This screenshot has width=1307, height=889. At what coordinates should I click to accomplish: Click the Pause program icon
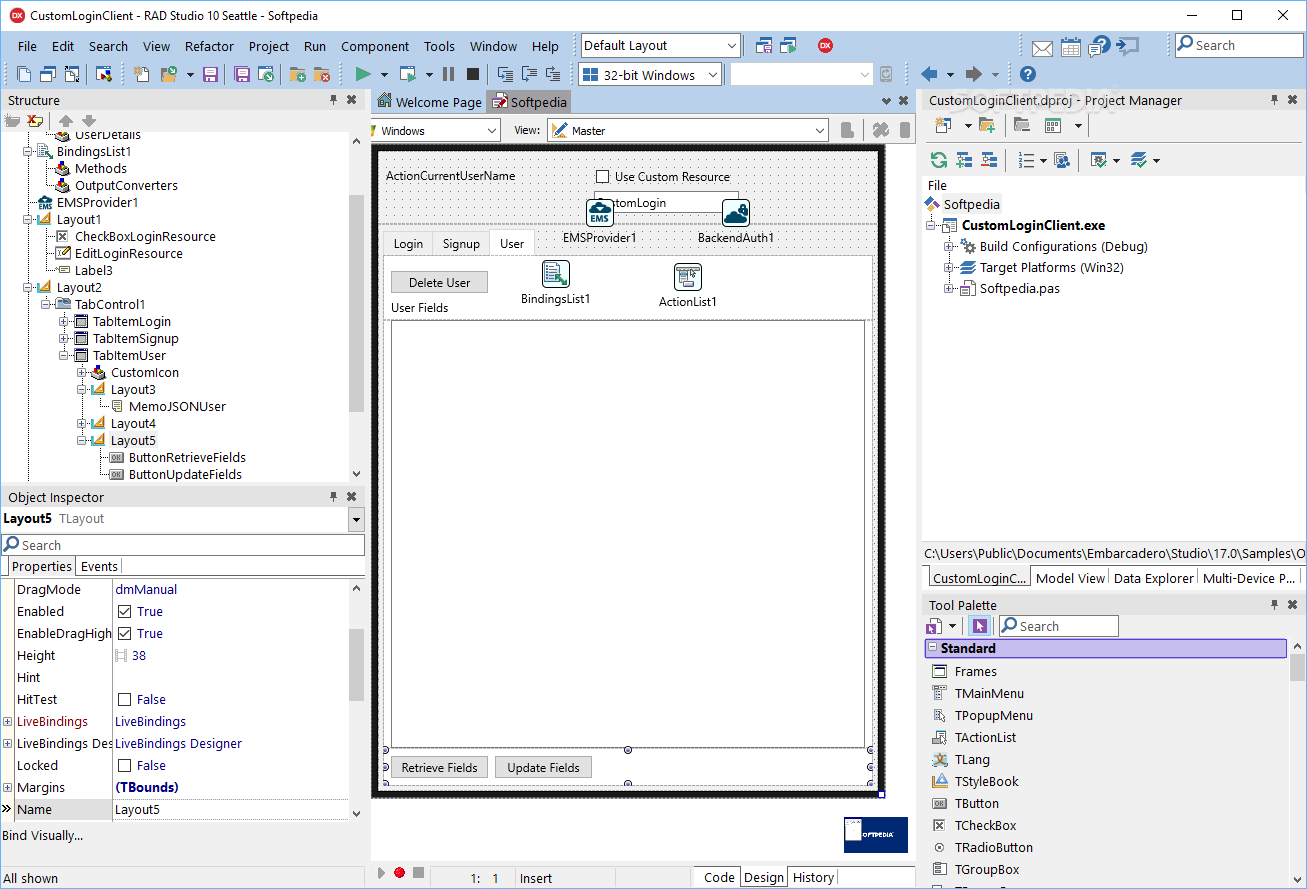(x=448, y=74)
